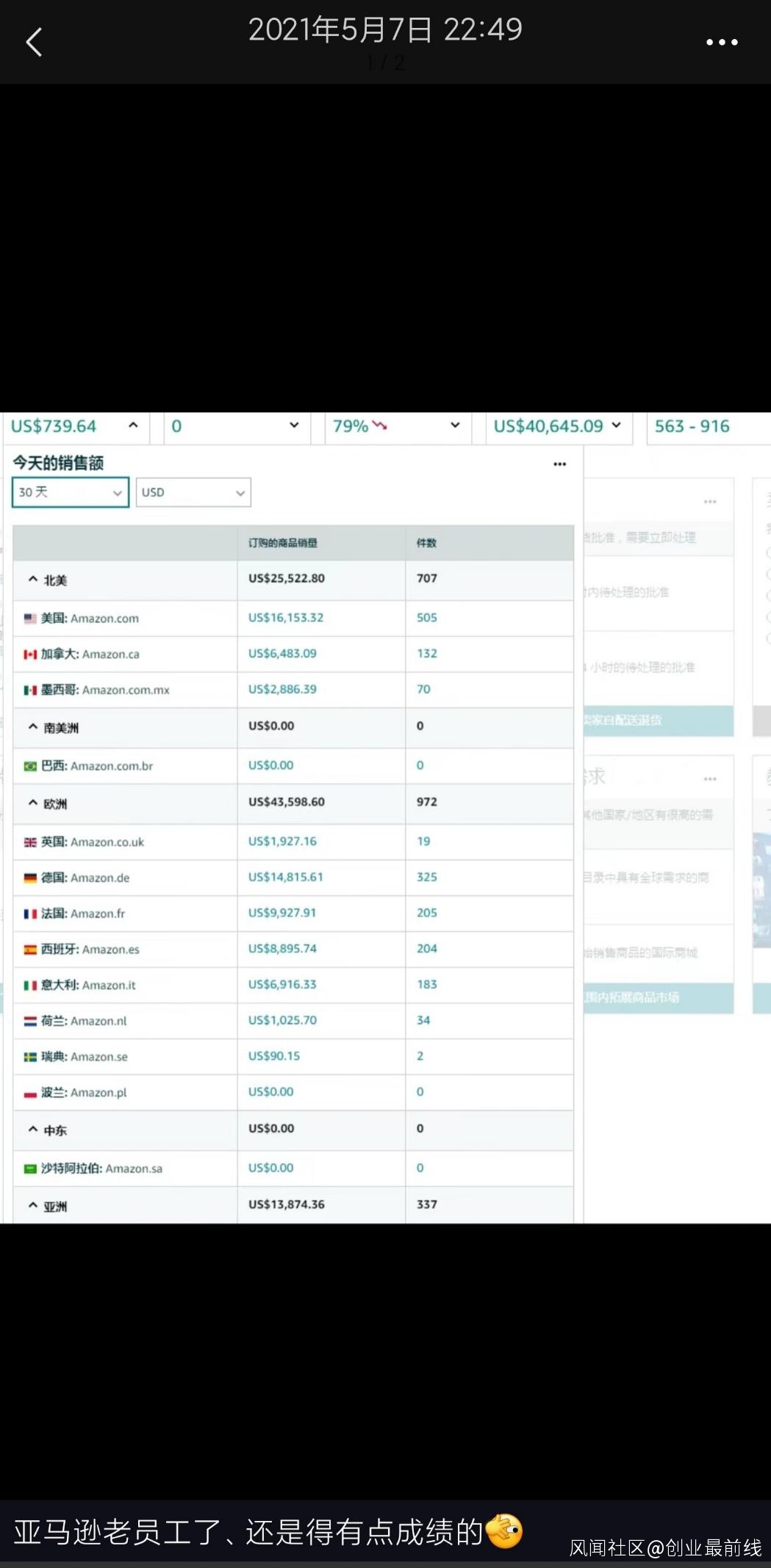Expand the US$40,645.09 summary card chevron
The image size is (771, 1568).
(616, 425)
